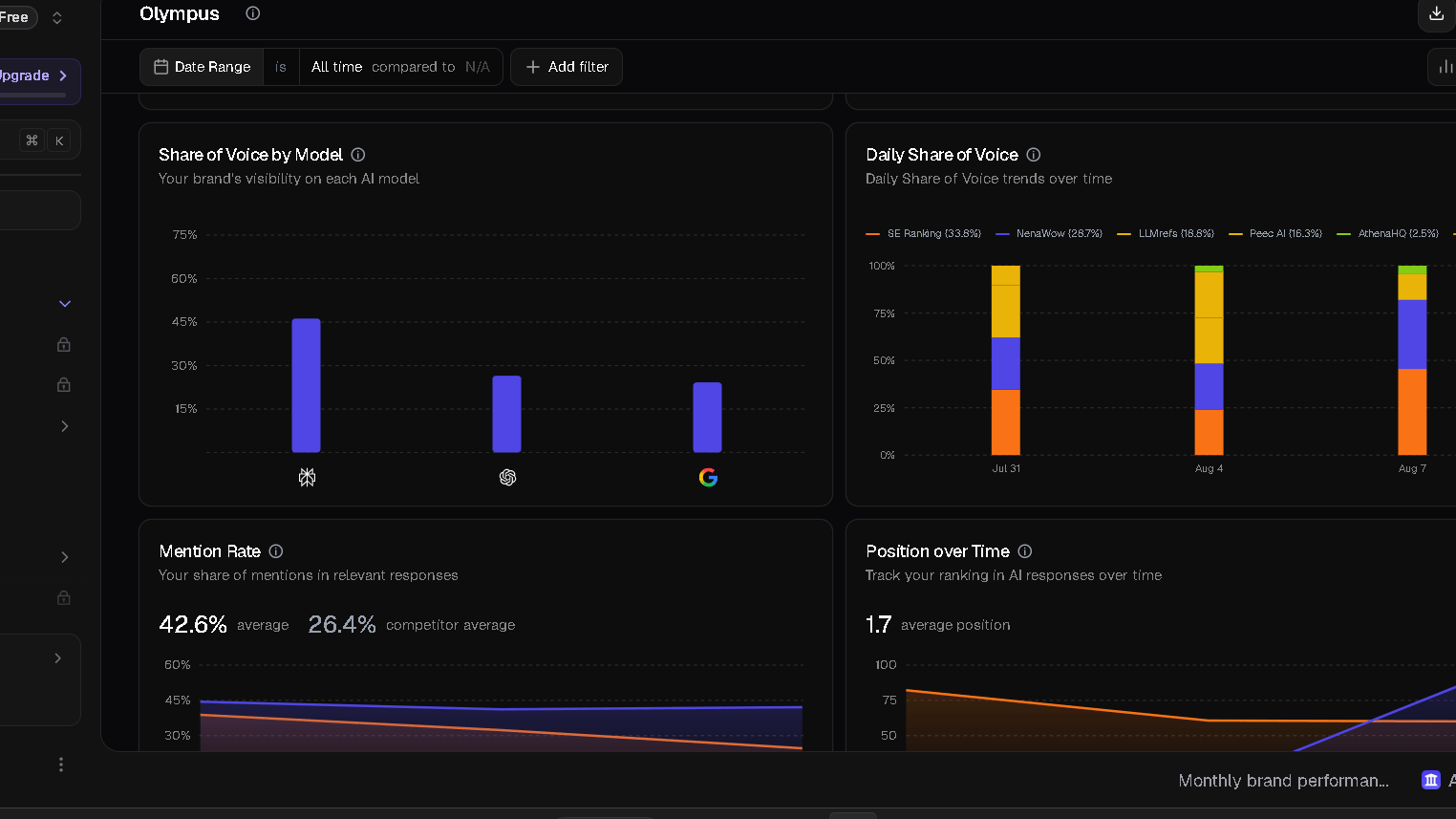Click the tallest Perplexity share bar

pos(306,385)
